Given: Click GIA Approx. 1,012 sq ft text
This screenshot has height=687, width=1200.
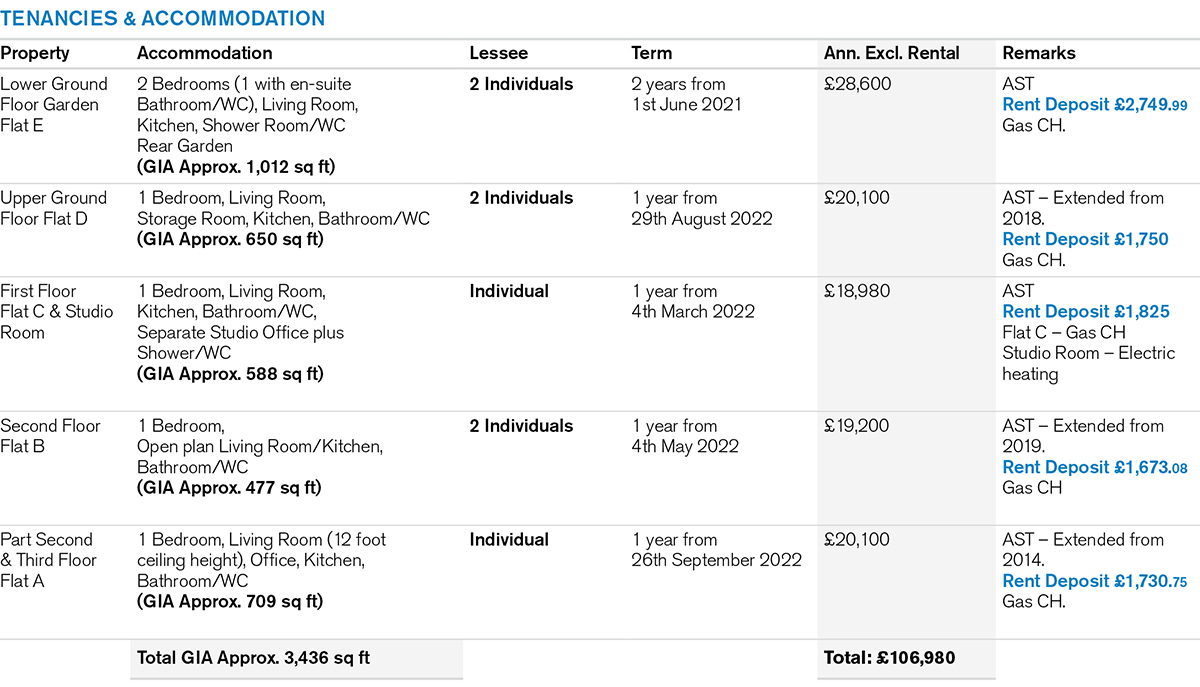Looking at the screenshot, I should pyautogui.click(x=237, y=167).
